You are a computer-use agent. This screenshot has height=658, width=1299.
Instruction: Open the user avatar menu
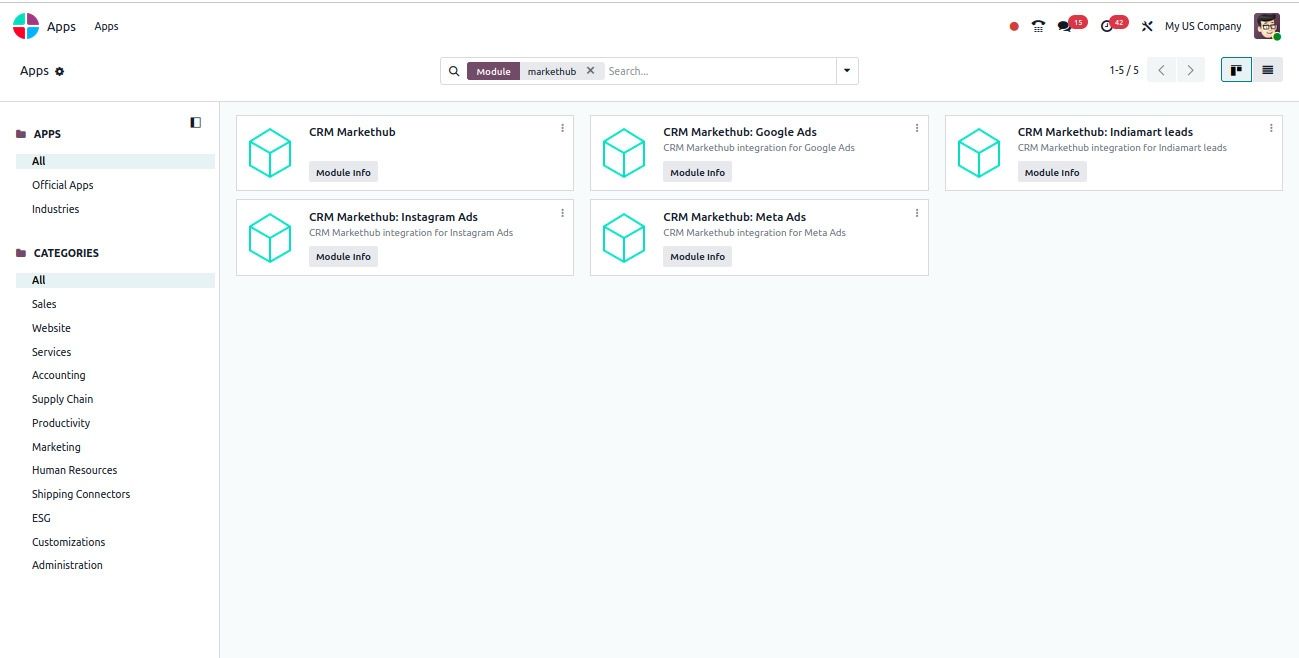1267,27
